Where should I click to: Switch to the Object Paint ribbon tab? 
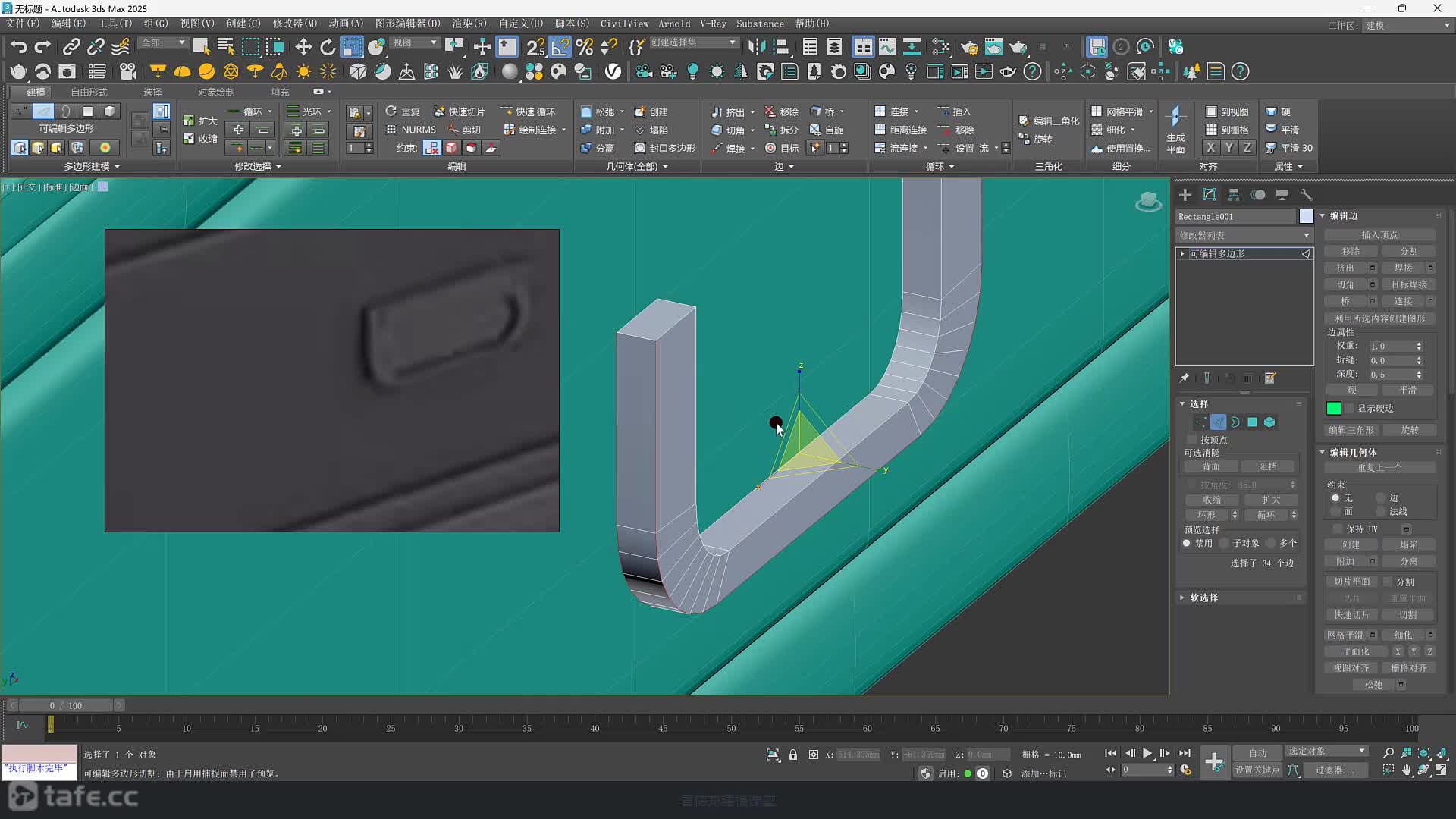tap(216, 92)
